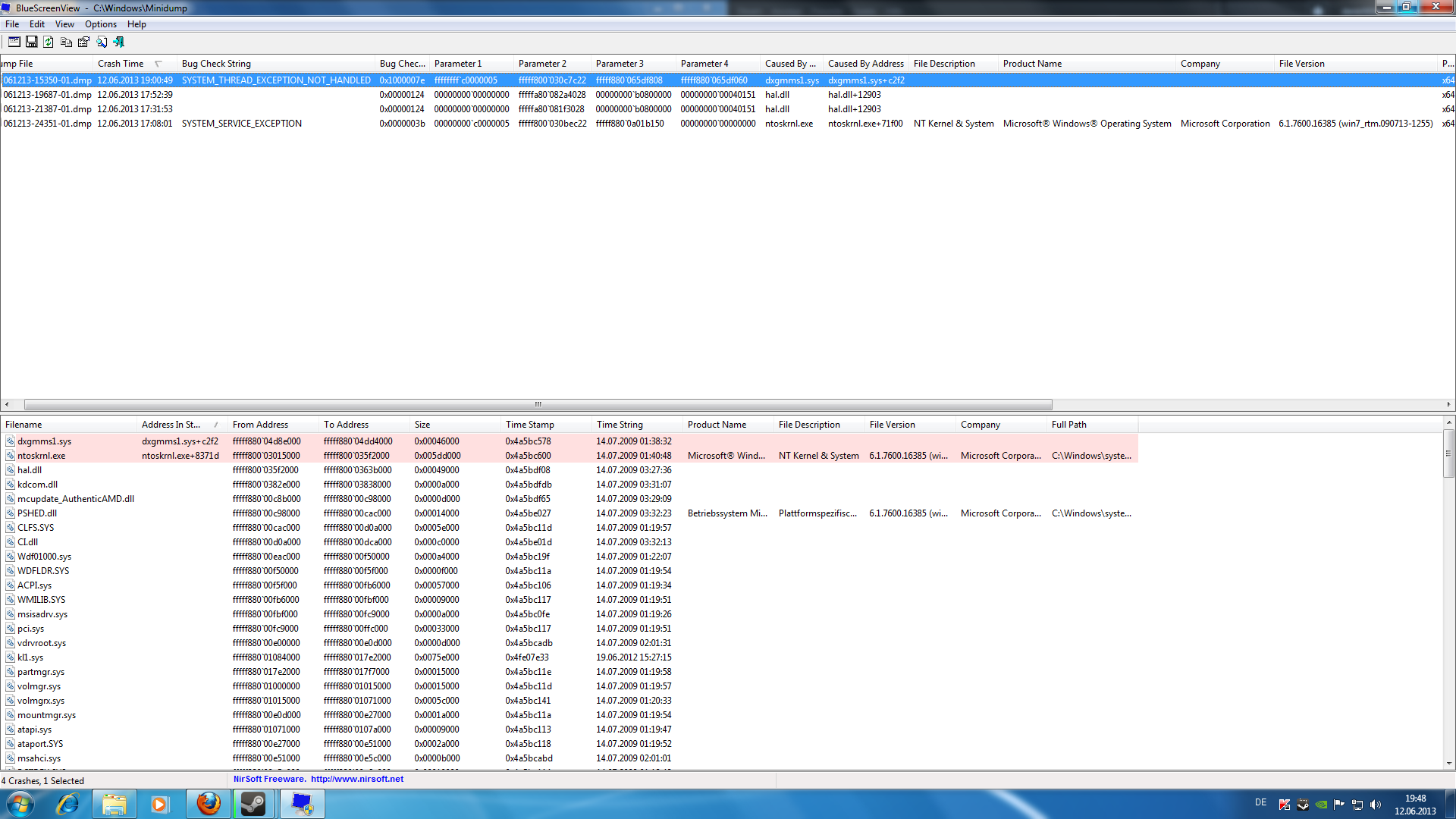Screen dimensions: 1456x819
Task: Click the Refresh toolbar icon
Action: pyautogui.click(x=49, y=42)
